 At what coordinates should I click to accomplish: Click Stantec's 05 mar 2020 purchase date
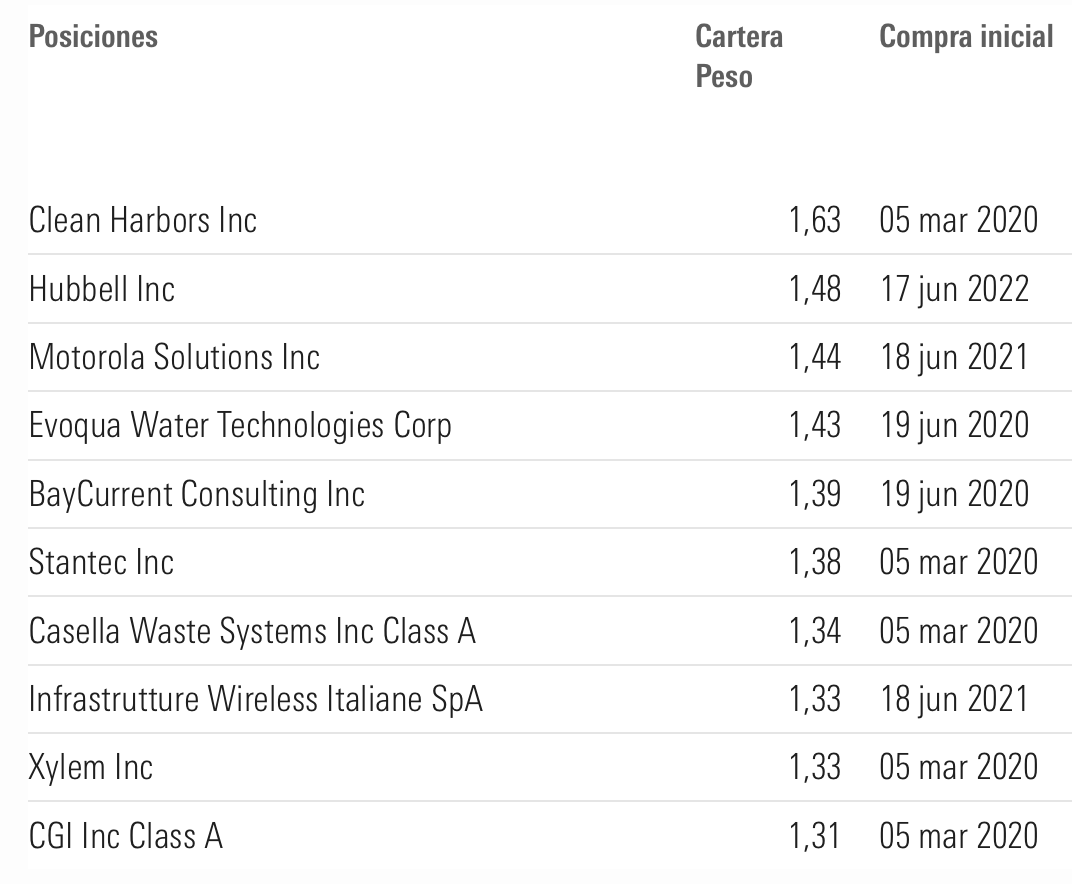tap(959, 562)
